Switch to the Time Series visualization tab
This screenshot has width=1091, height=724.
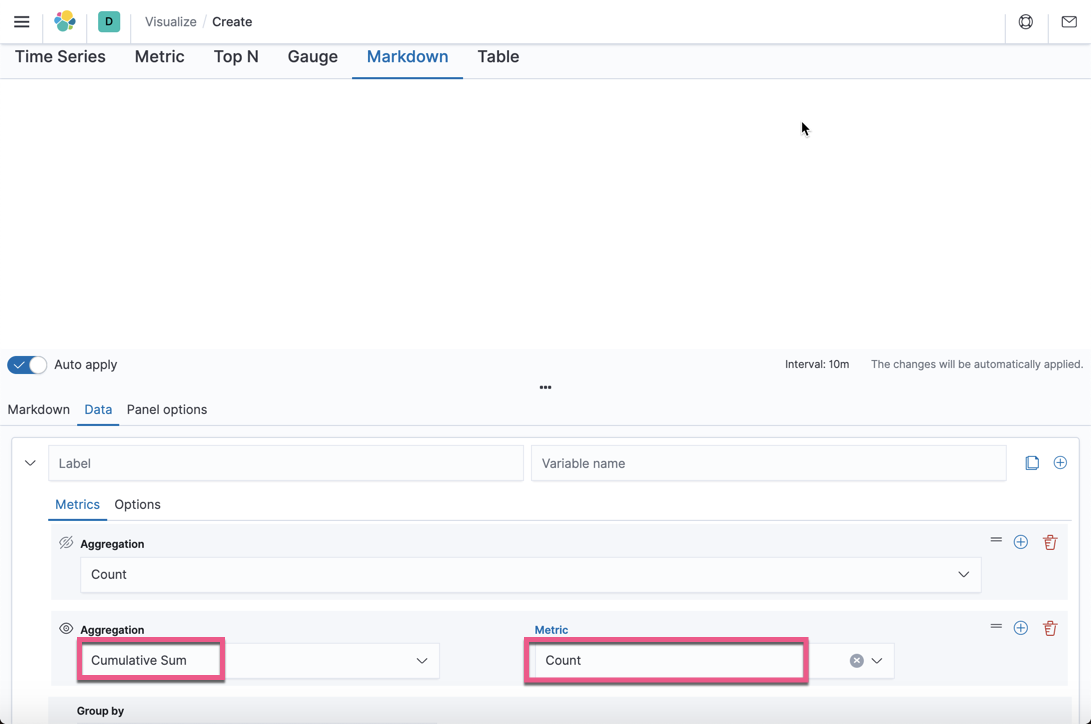(59, 57)
